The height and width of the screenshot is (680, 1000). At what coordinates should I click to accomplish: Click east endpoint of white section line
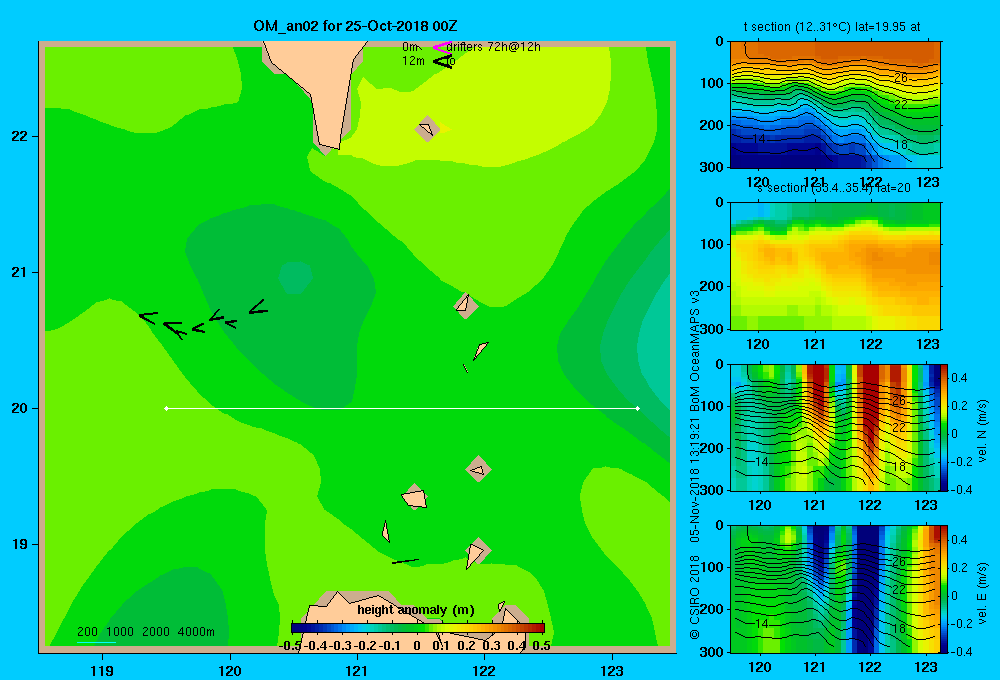pyautogui.click(x=638, y=408)
